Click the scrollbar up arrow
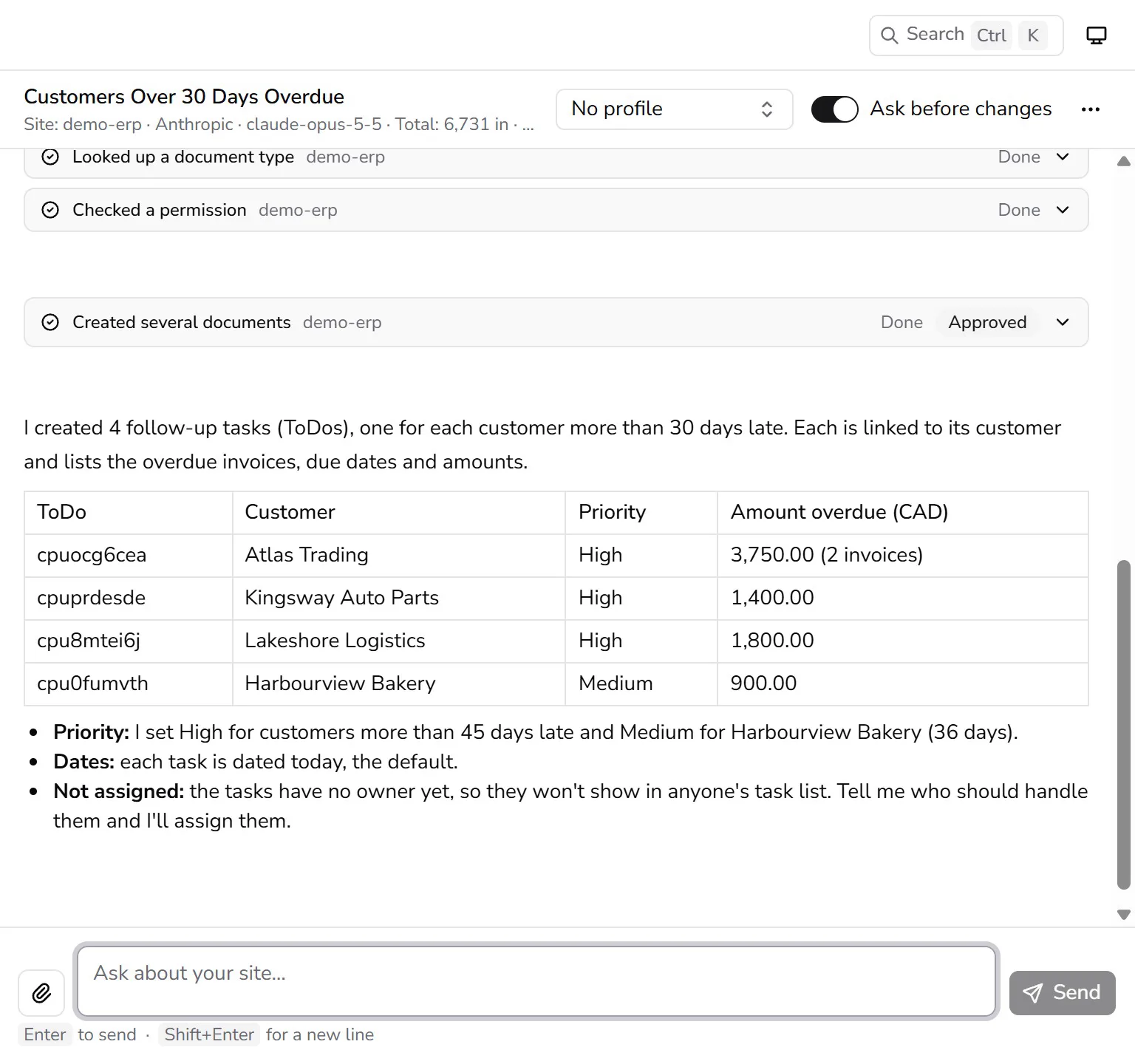Viewport: 1135px width, 1064px height. (1124, 161)
